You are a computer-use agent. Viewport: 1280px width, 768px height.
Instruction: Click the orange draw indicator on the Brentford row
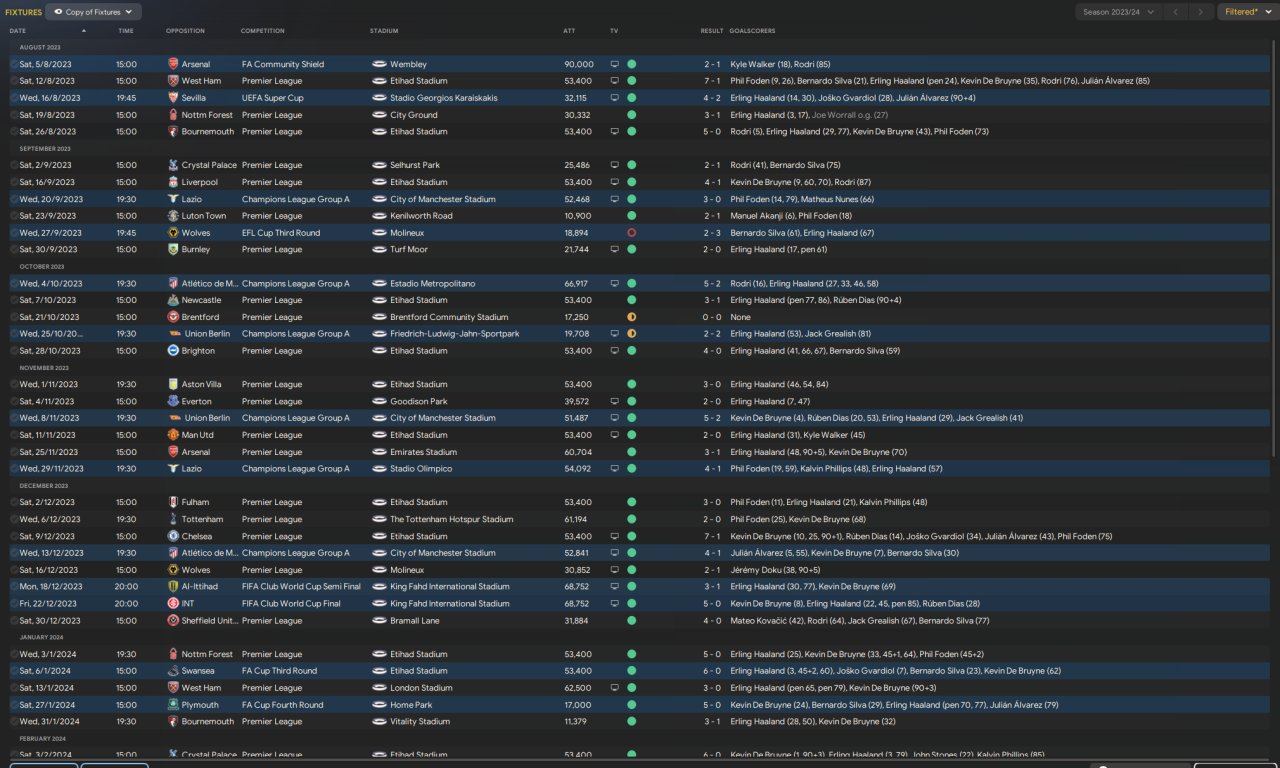point(632,317)
